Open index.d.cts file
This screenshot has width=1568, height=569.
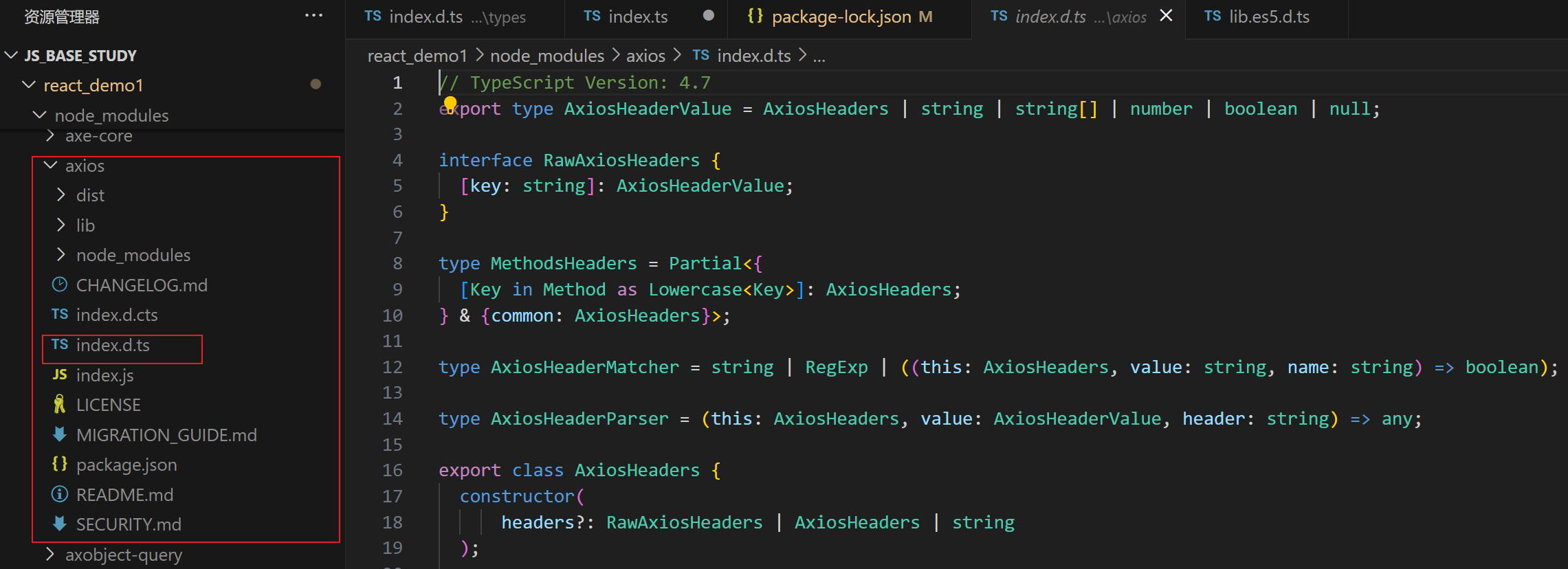pyautogui.click(x=117, y=315)
